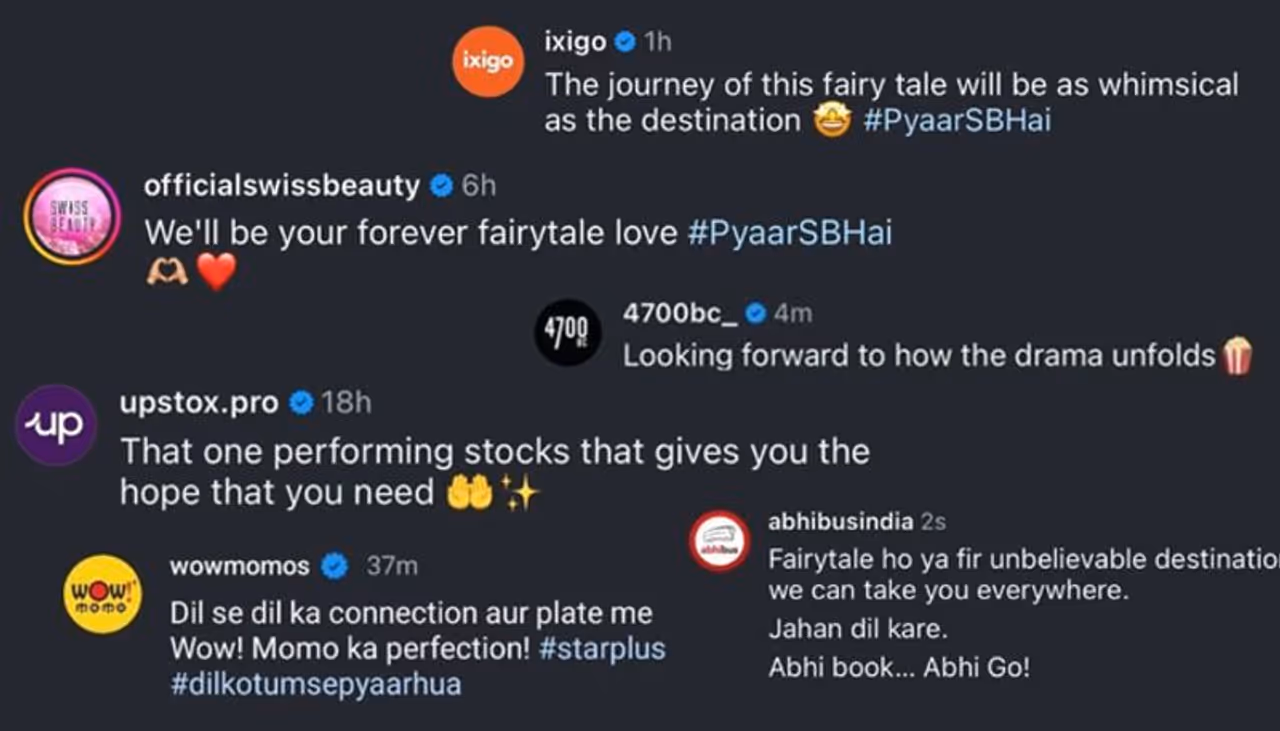
Task: Click the Wow! Momo yellow avatar
Action: coord(102,594)
